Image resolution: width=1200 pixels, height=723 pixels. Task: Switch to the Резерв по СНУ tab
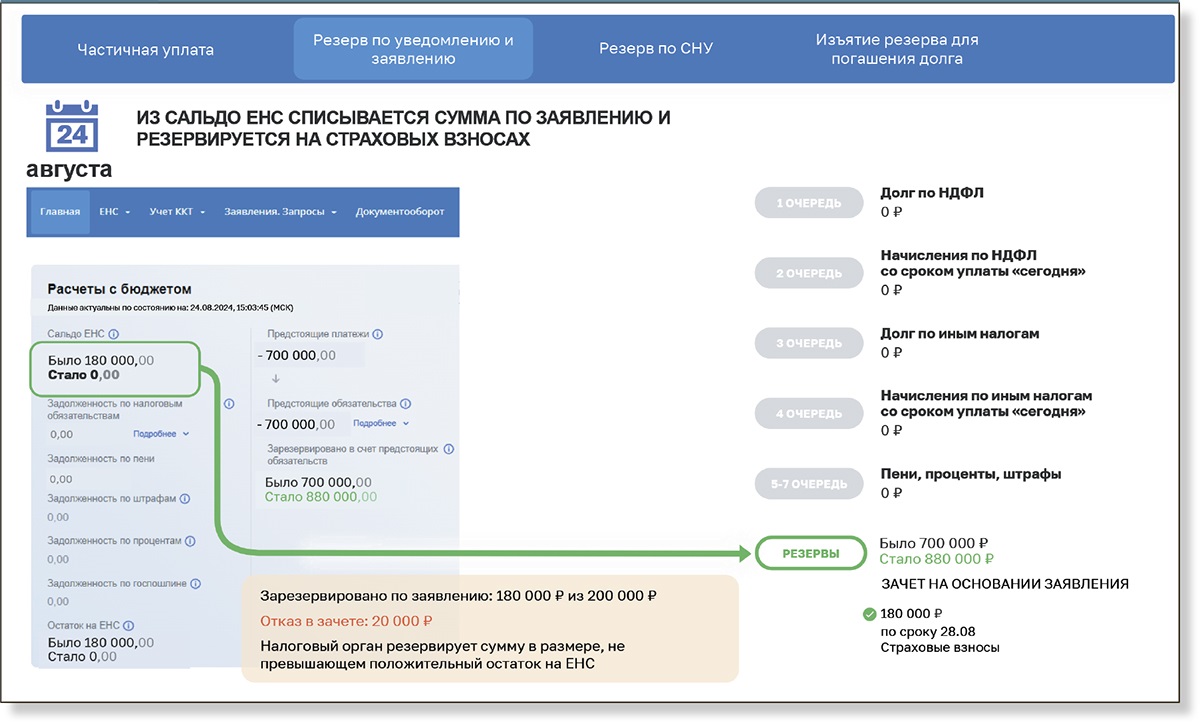tap(656, 49)
